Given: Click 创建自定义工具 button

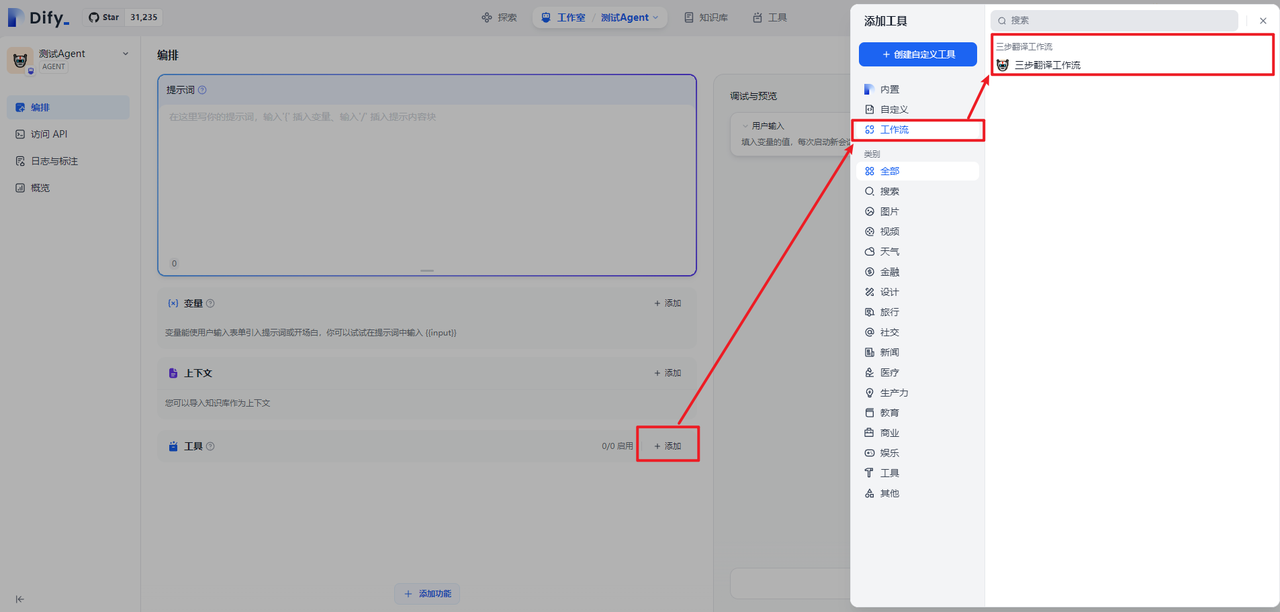Looking at the screenshot, I should [918, 54].
